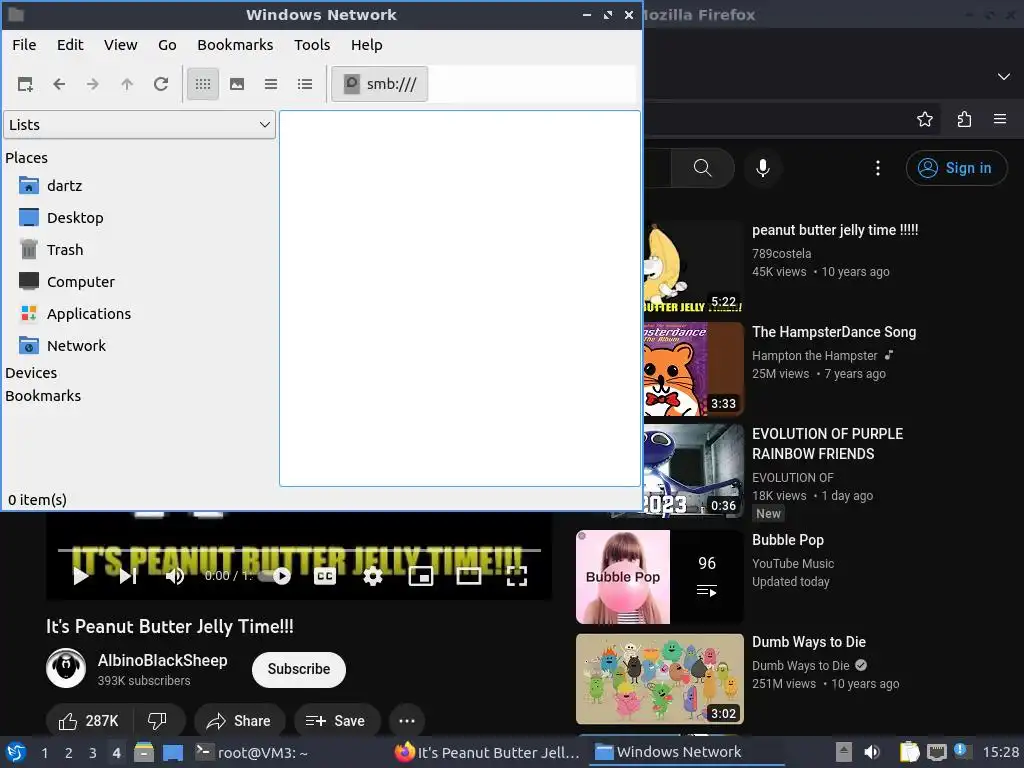This screenshot has height=768, width=1024.
Task: Open the Lists side pane dropdown
Action: point(140,125)
